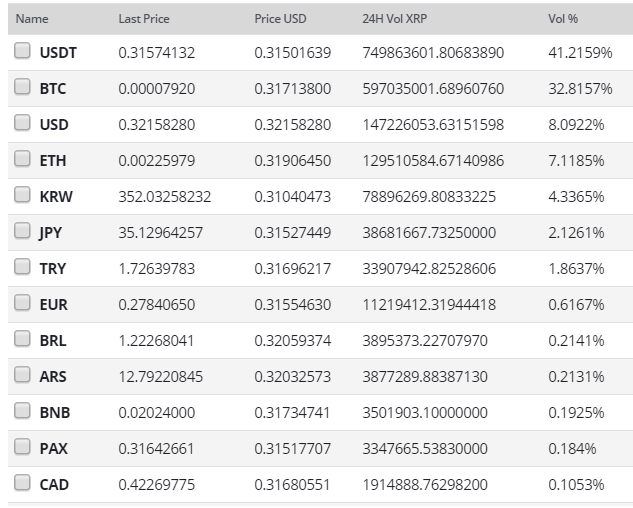633x508 pixels.
Task: Click the USD name label
Action: 54,125
